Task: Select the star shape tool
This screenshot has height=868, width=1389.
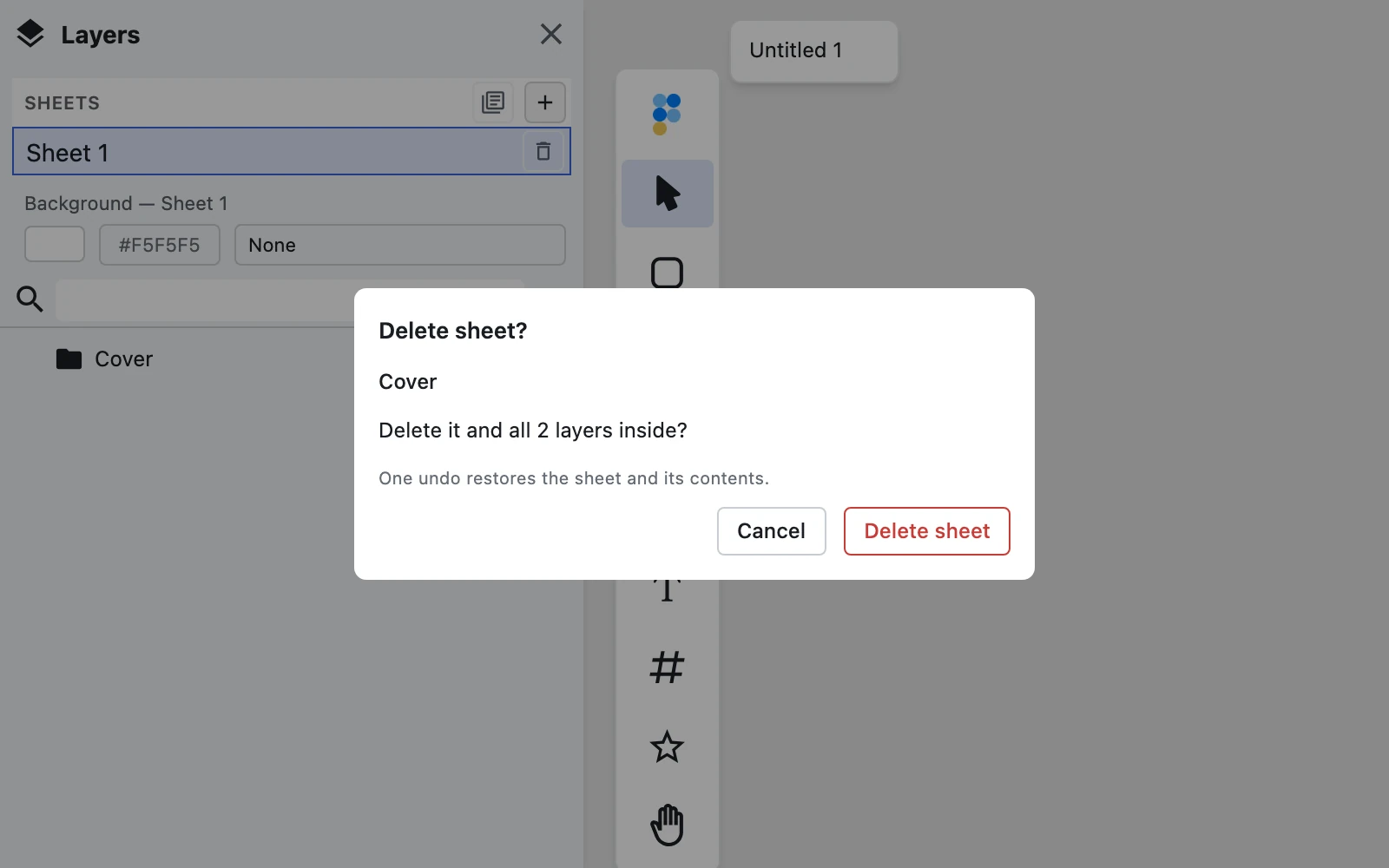Action: (667, 746)
